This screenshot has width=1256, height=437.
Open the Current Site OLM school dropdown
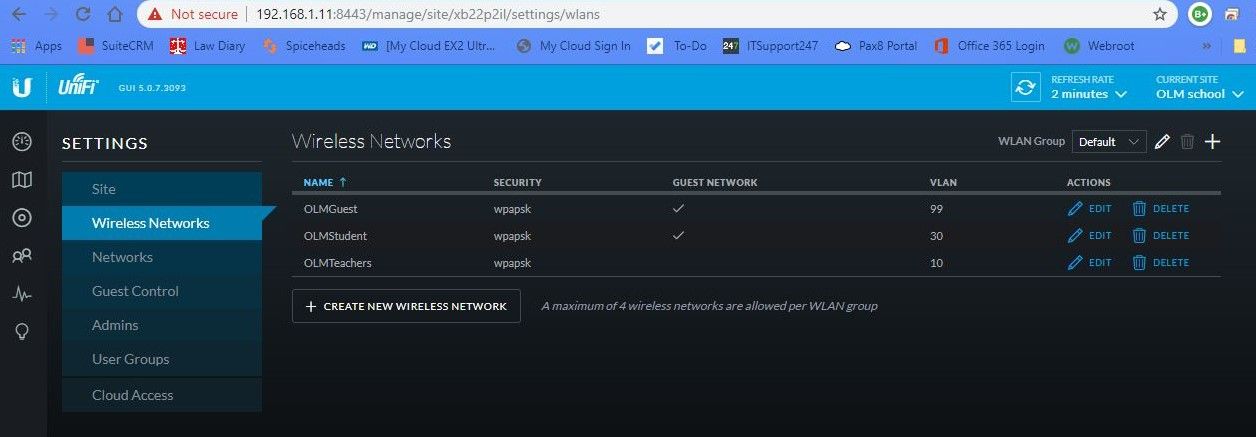click(1199, 94)
